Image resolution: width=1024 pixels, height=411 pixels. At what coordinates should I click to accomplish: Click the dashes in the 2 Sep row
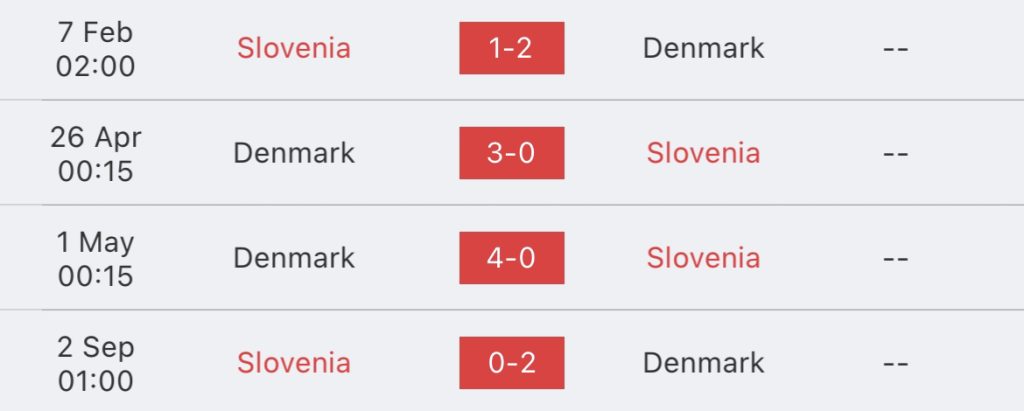coord(895,364)
